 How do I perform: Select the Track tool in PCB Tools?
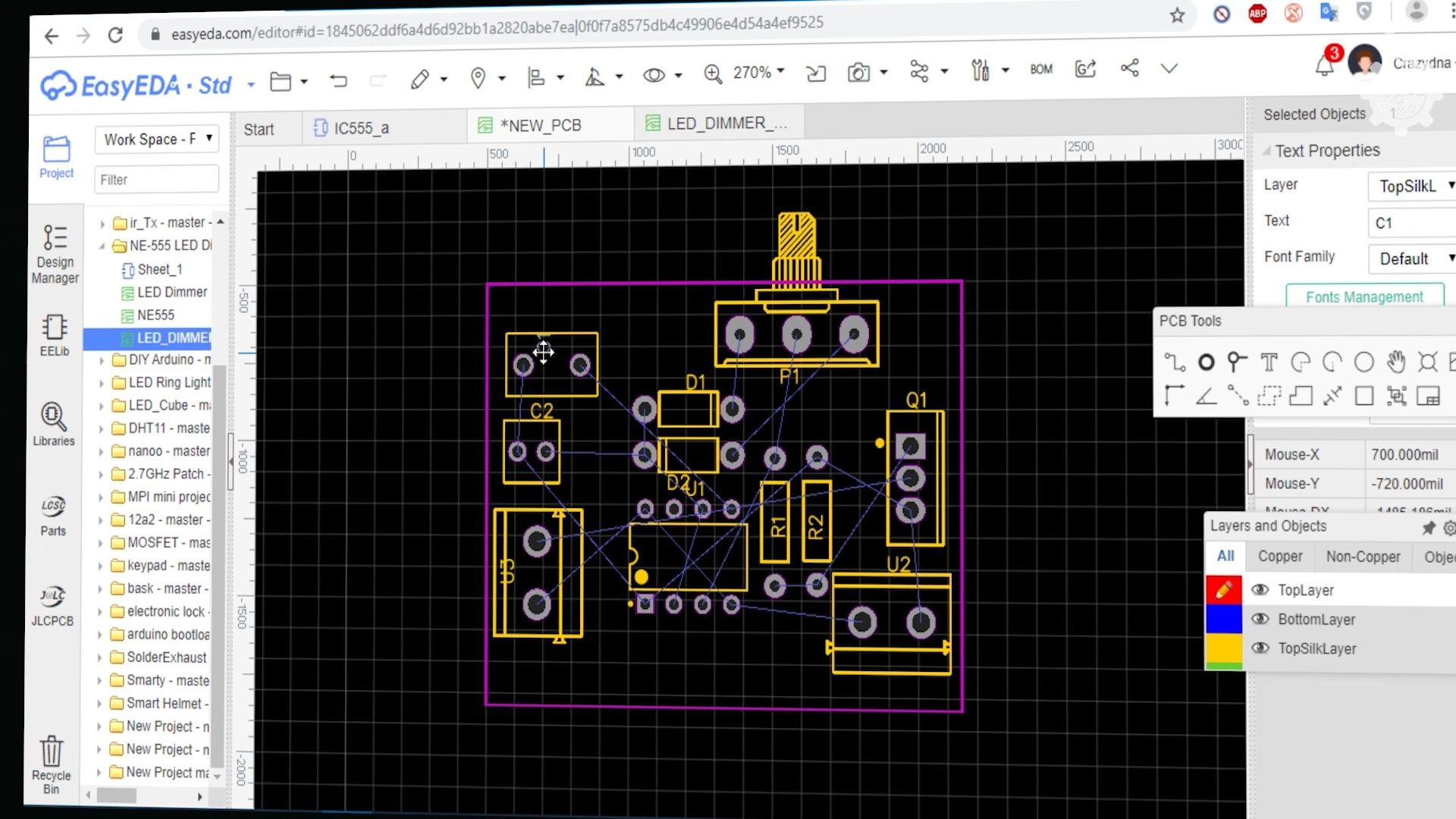pyautogui.click(x=1176, y=362)
